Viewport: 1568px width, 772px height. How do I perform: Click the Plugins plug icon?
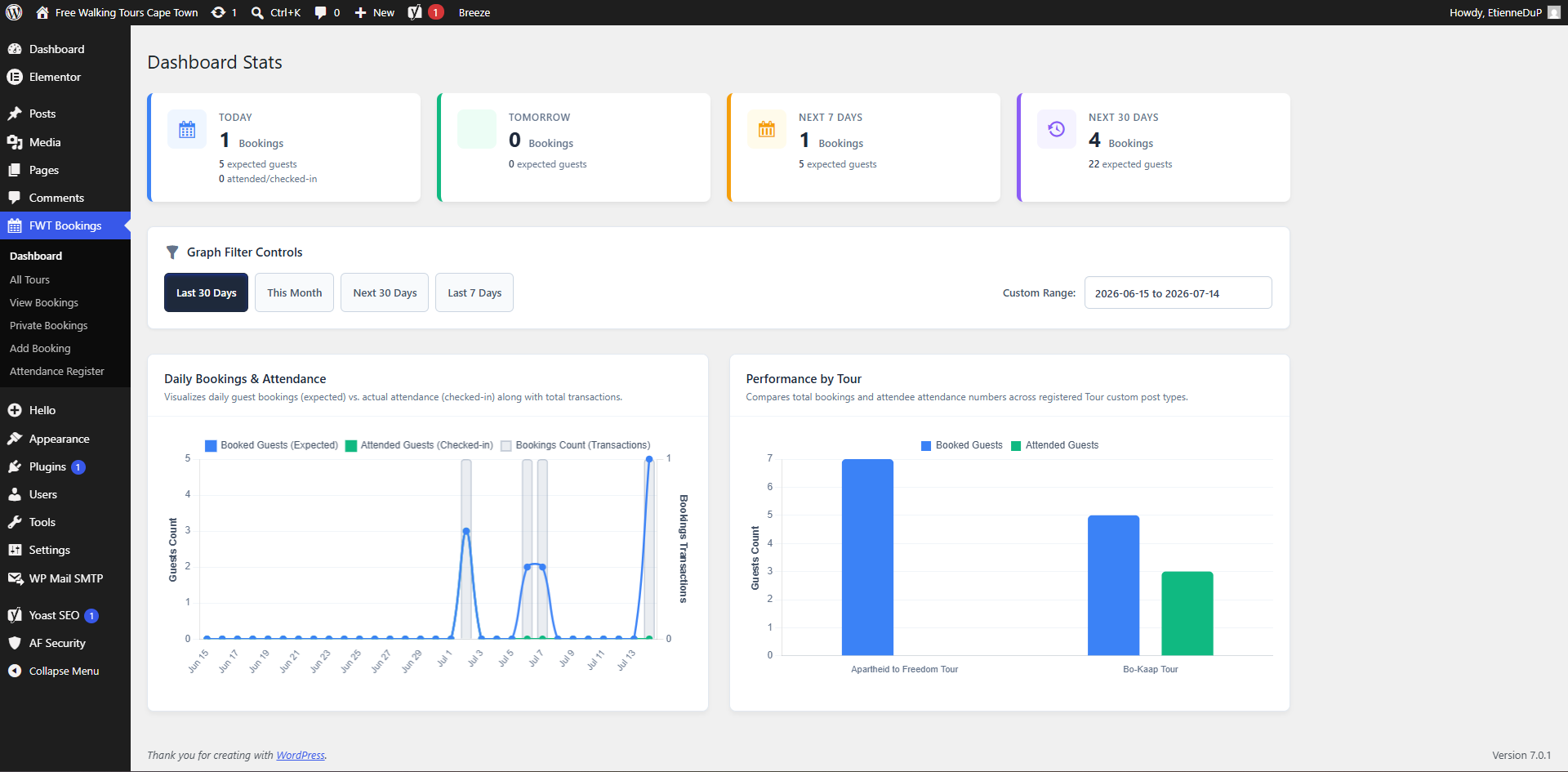pos(15,466)
